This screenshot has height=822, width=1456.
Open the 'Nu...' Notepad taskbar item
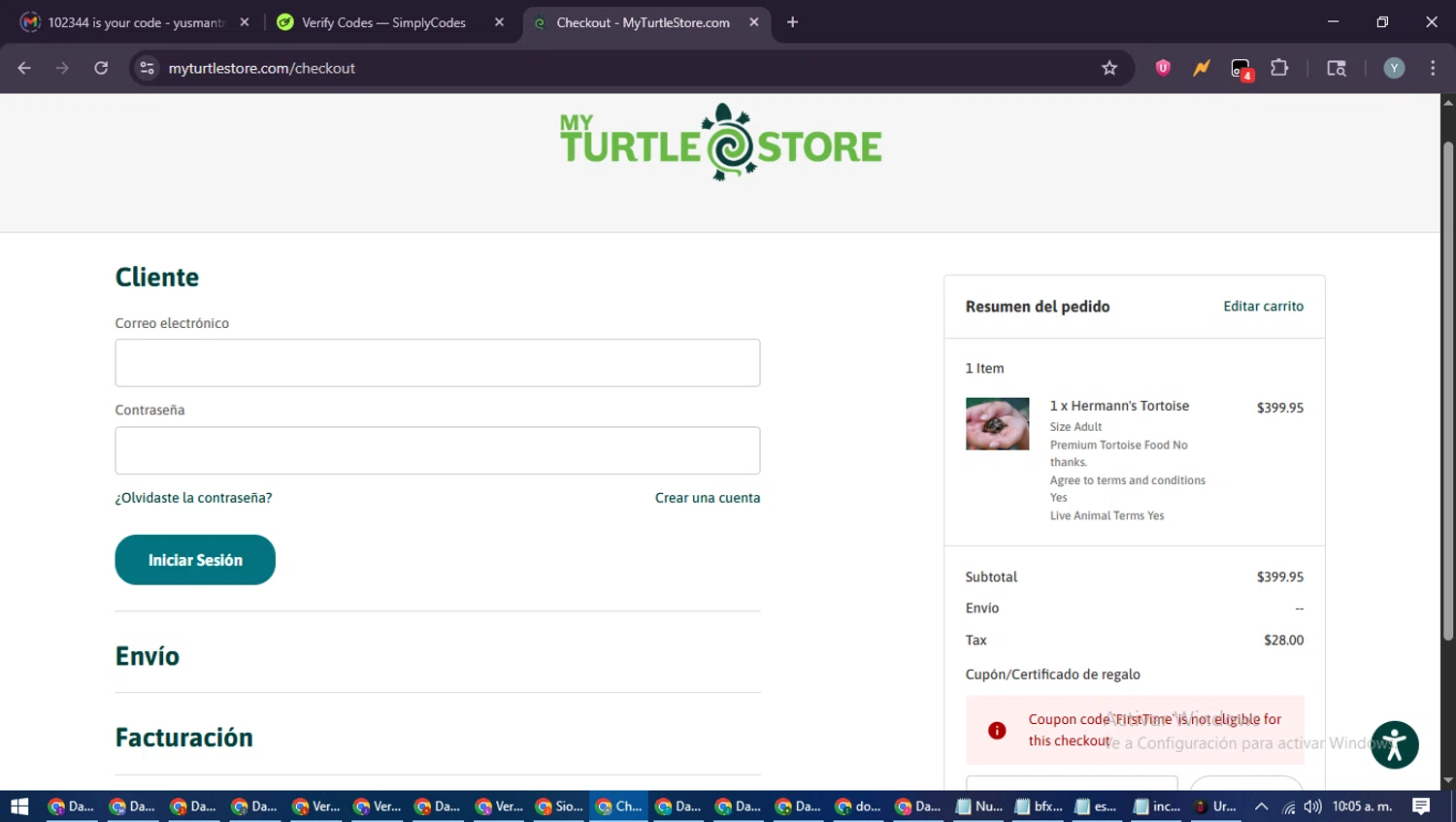coord(978,806)
